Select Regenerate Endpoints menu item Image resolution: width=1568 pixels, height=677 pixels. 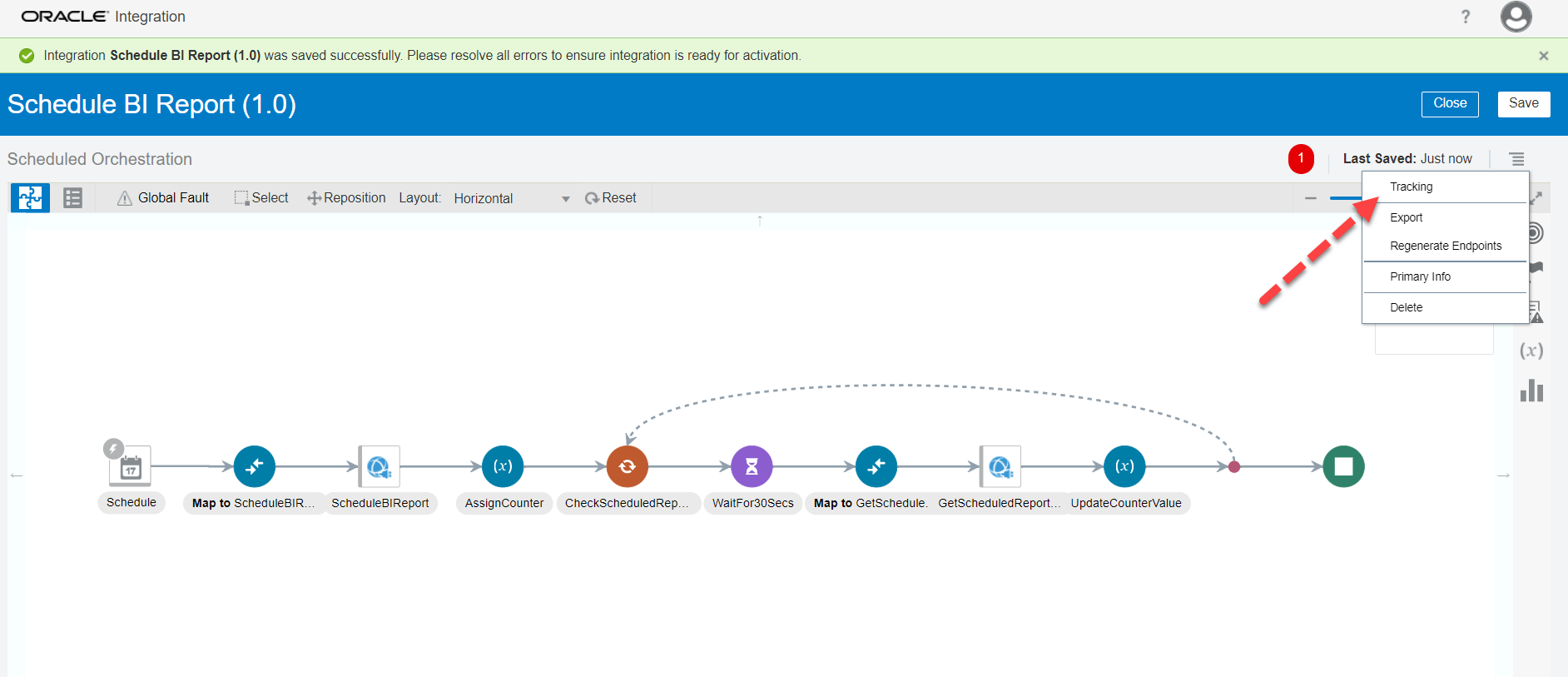(1446, 246)
